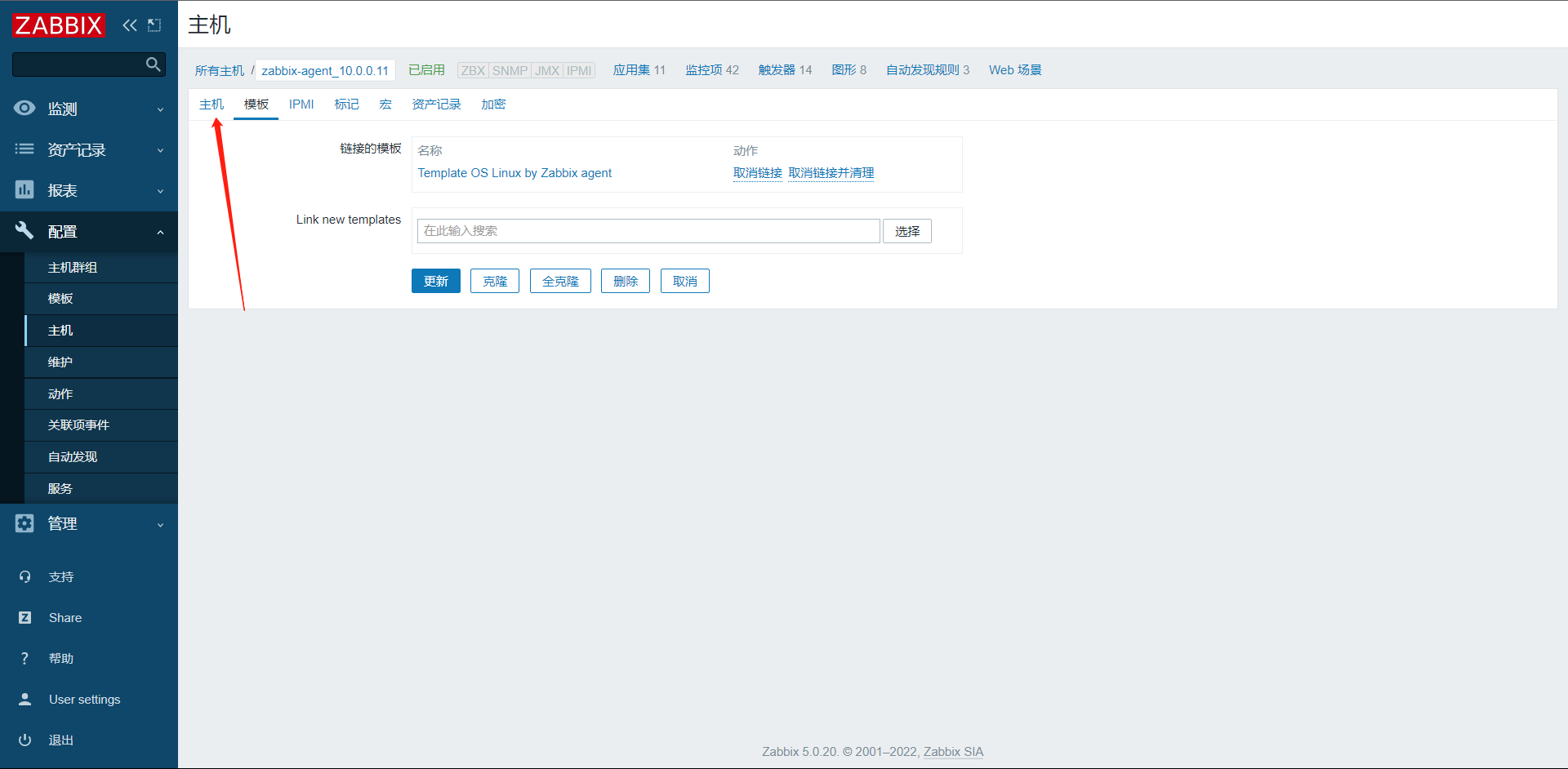Open 触发器 14 link
1568x769 pixels.
(785, 70)
